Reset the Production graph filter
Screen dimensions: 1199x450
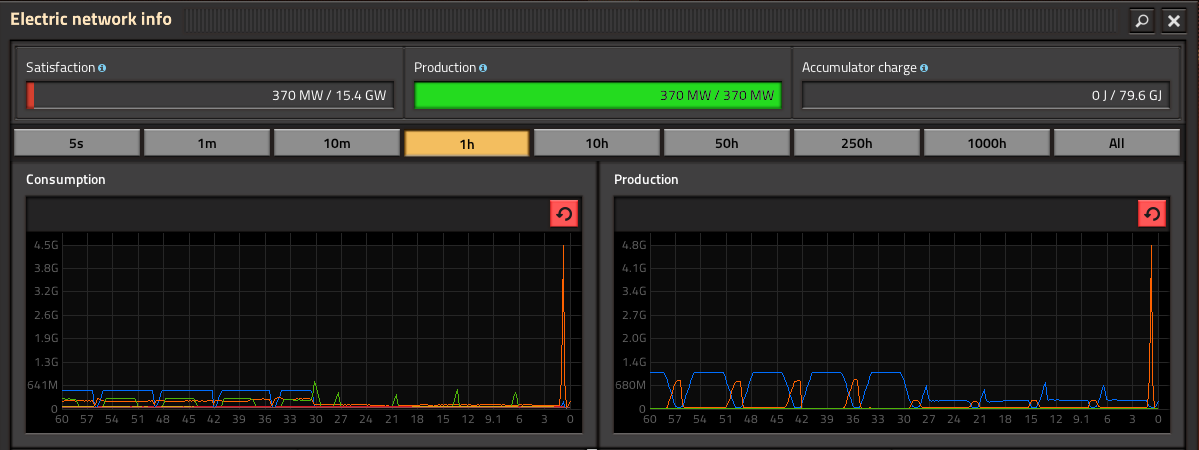(1152, 214)
